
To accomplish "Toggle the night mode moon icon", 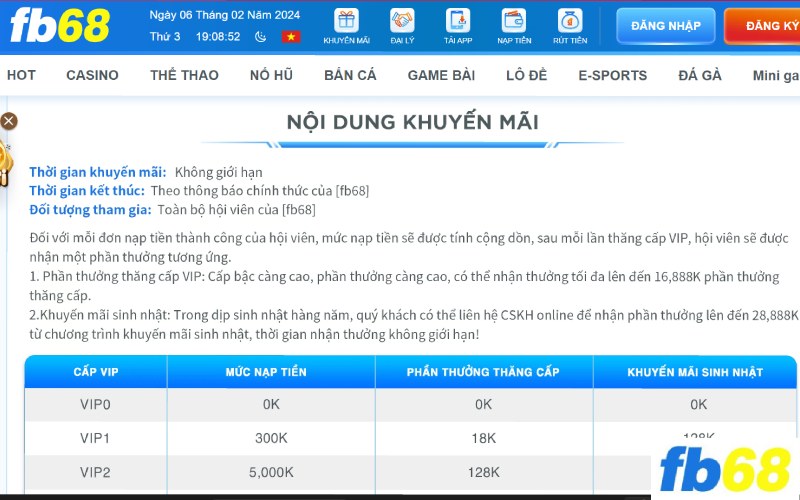I will click(x=260, y=37).
